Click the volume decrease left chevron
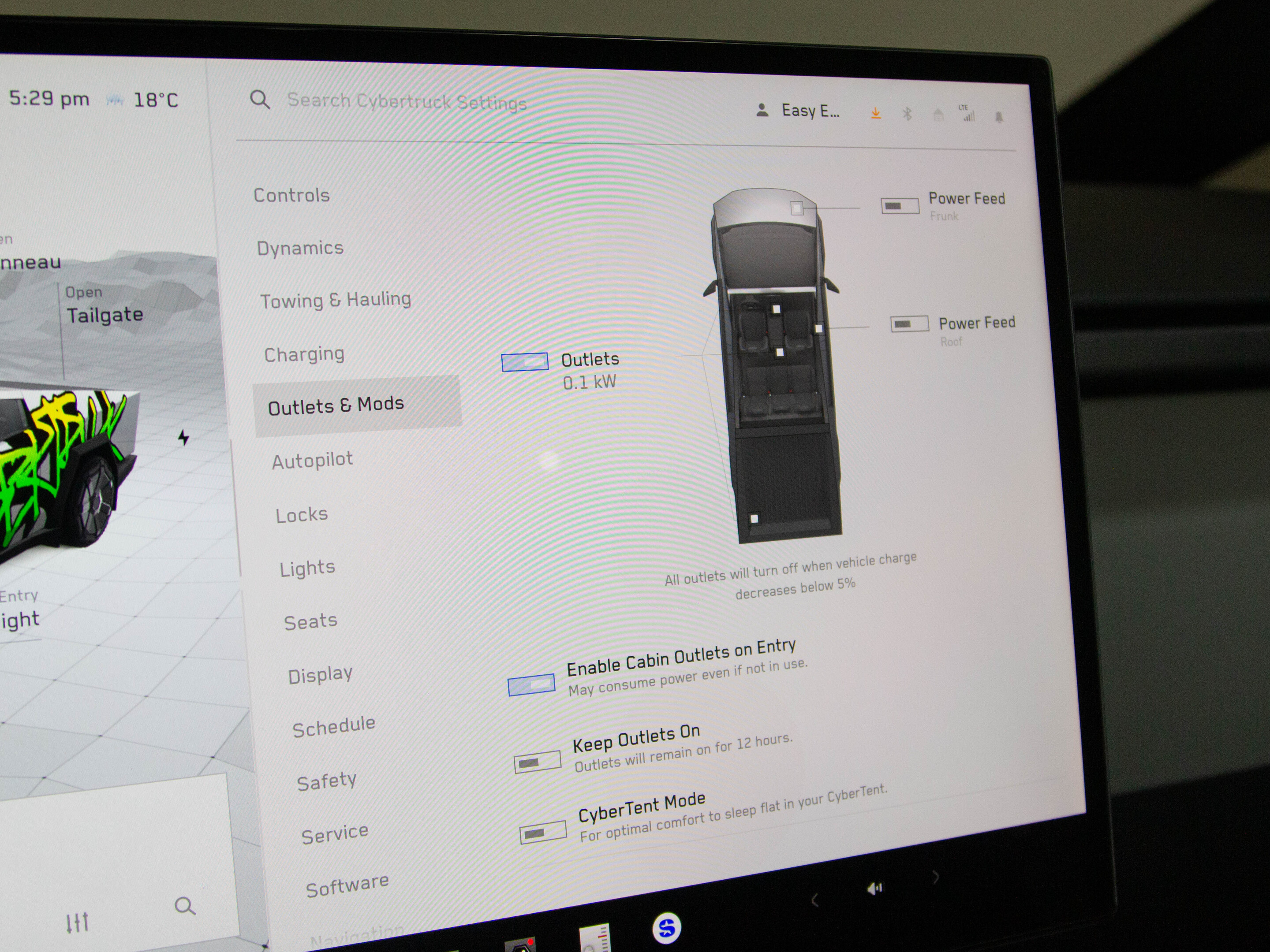 click(x=814, y=900)
